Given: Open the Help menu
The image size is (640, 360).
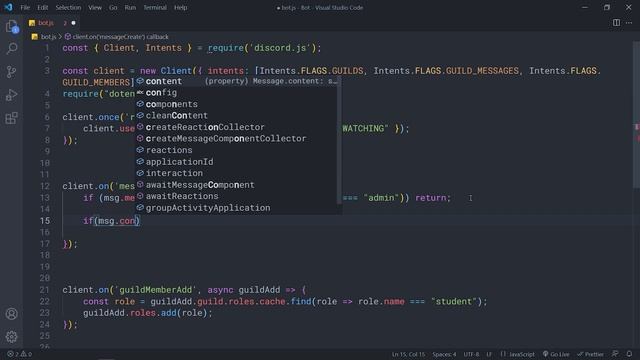Looking at the screenshot, I should tap(180, 7).
